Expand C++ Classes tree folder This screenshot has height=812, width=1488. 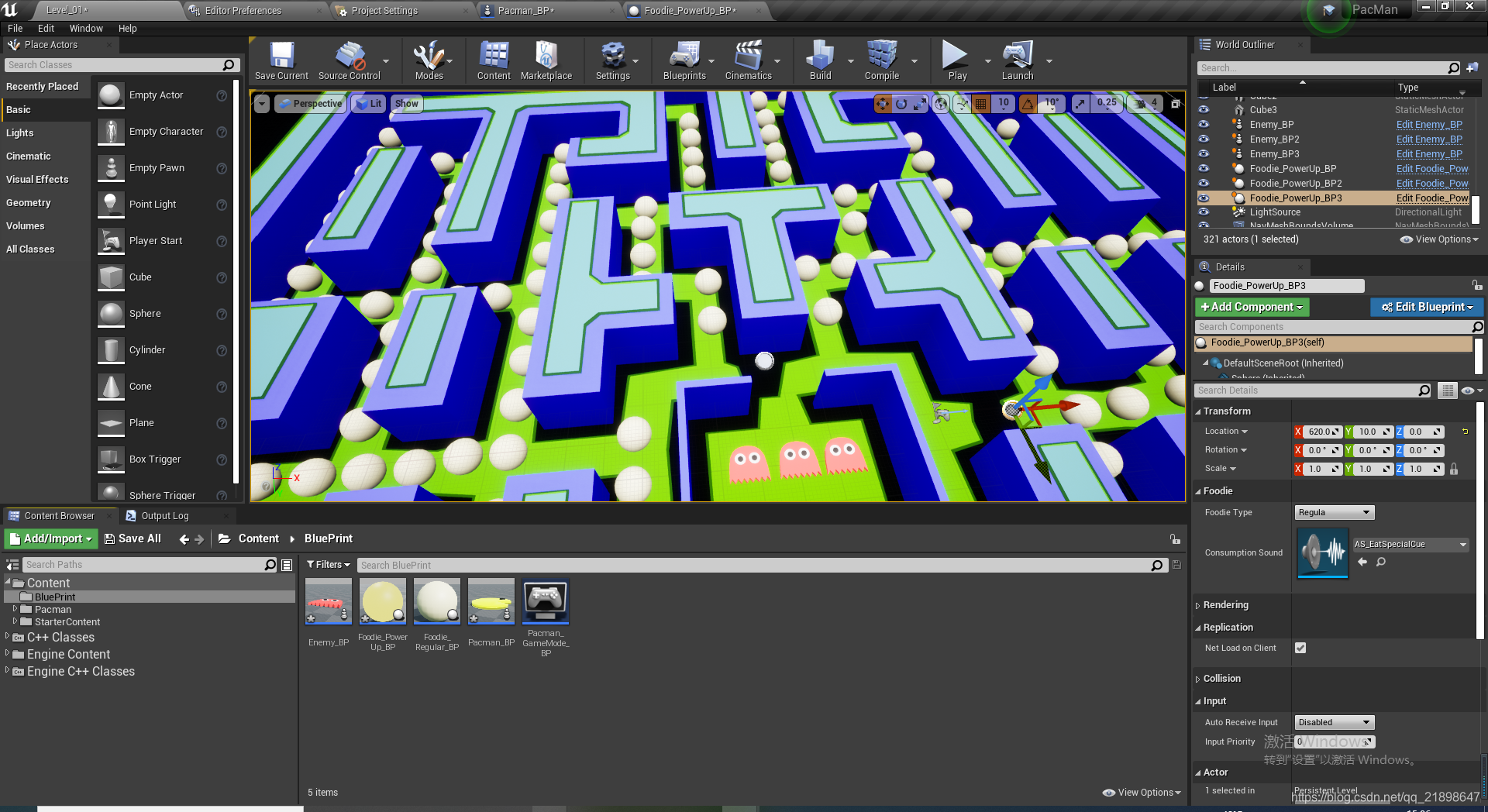click(8, 636)
